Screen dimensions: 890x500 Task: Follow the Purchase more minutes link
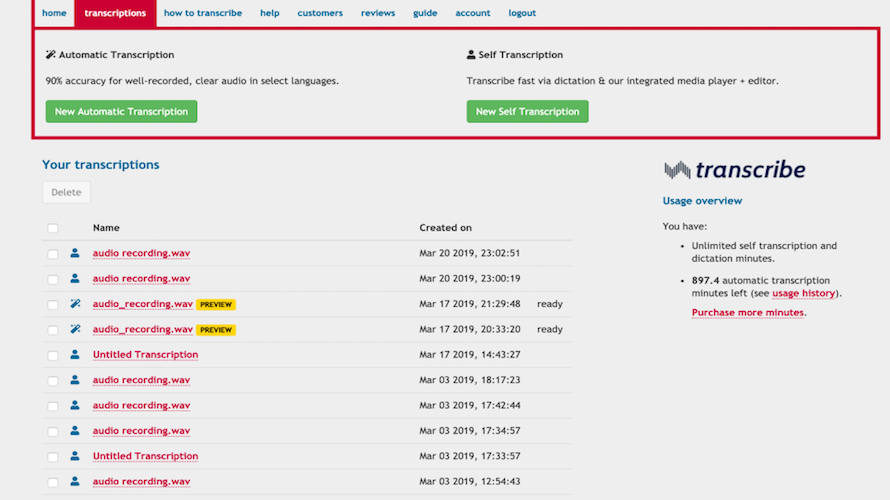point(748,313)
